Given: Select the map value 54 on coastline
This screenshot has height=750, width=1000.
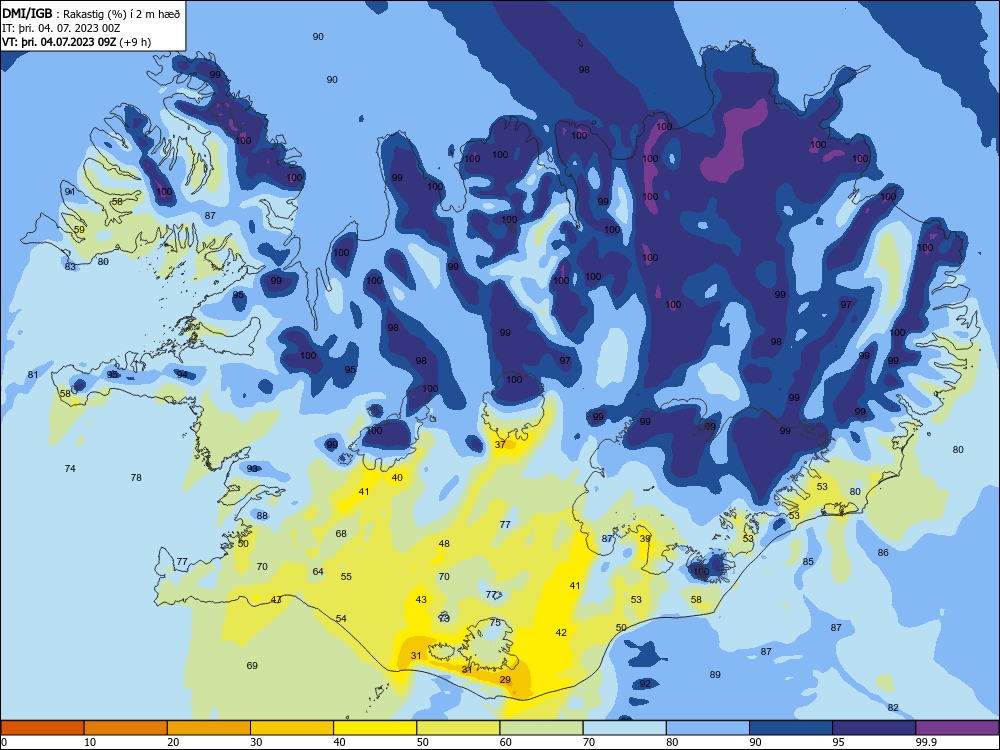Looking at the screenshot, I should pyautogui.click(x=341, y=619).
